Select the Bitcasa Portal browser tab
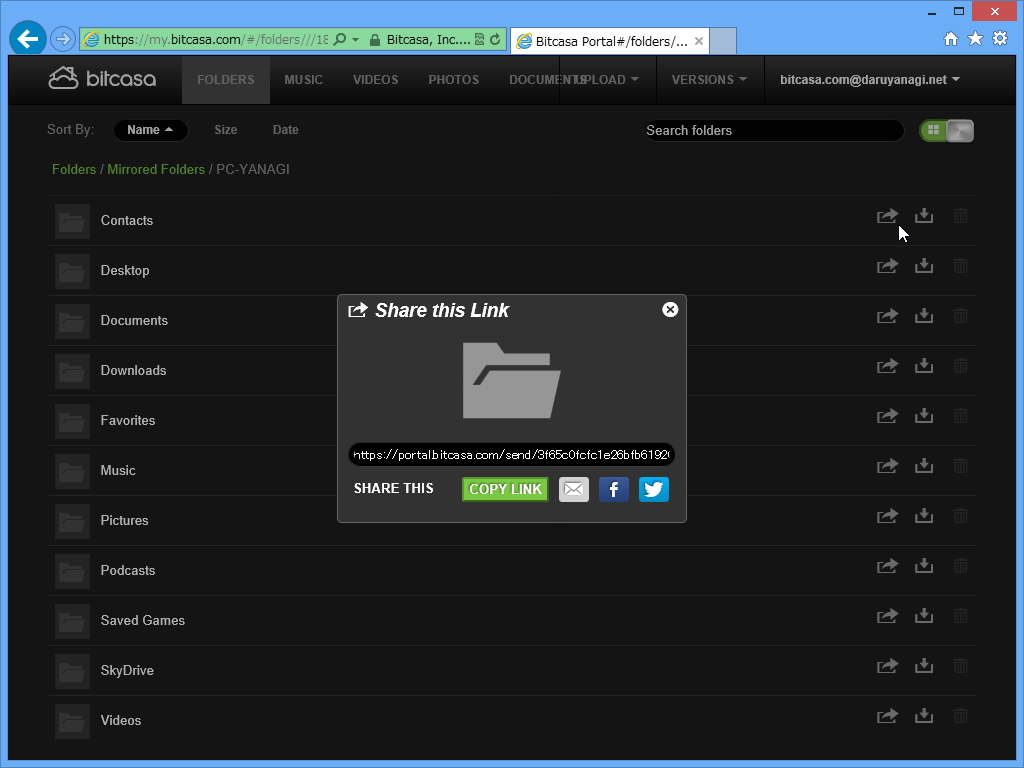The image size is (1024, 768). tap(611, 41)
